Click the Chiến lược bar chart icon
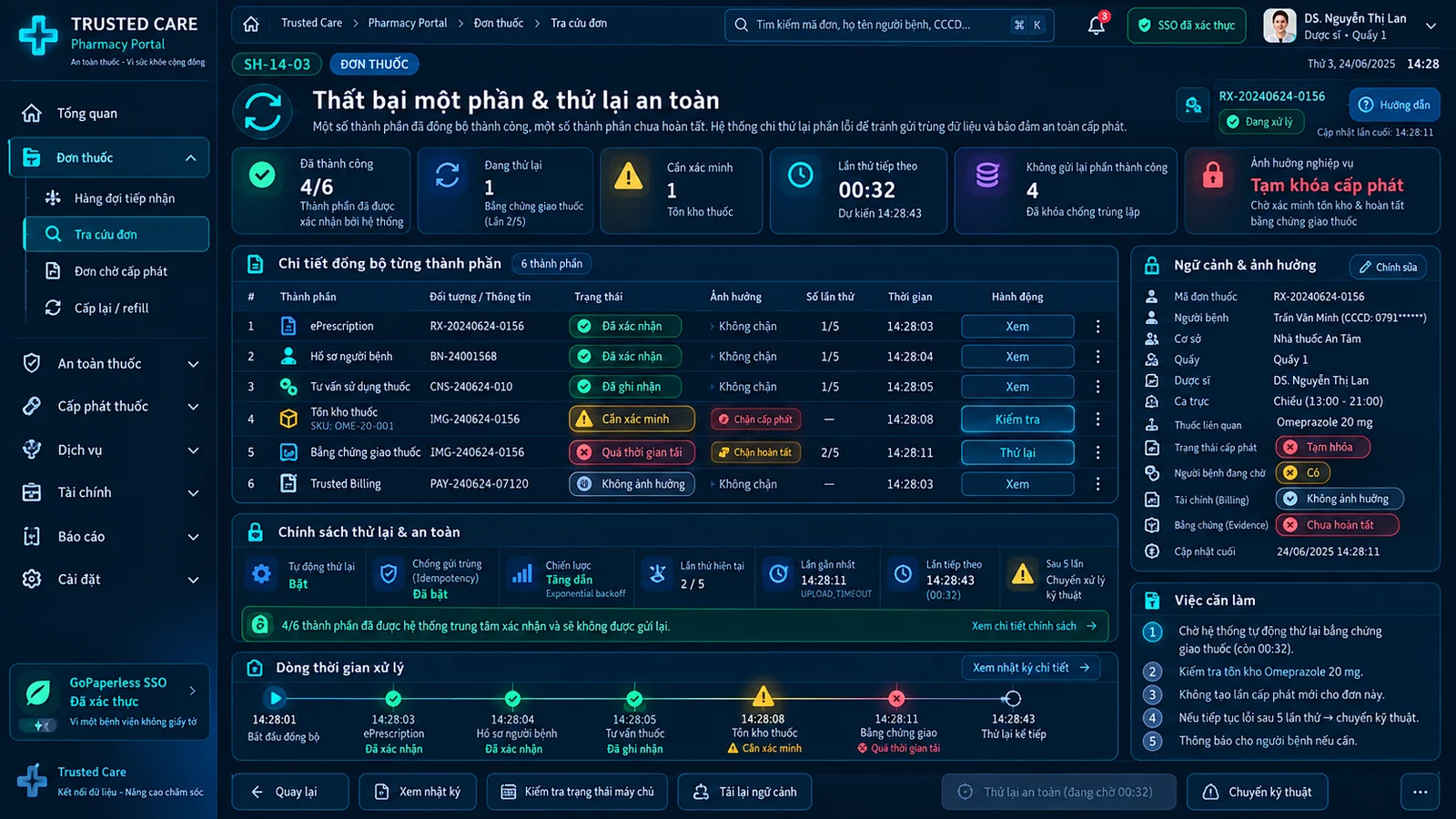The height and width of the screenshot is (819, 1456). click(x=522, y=573)
